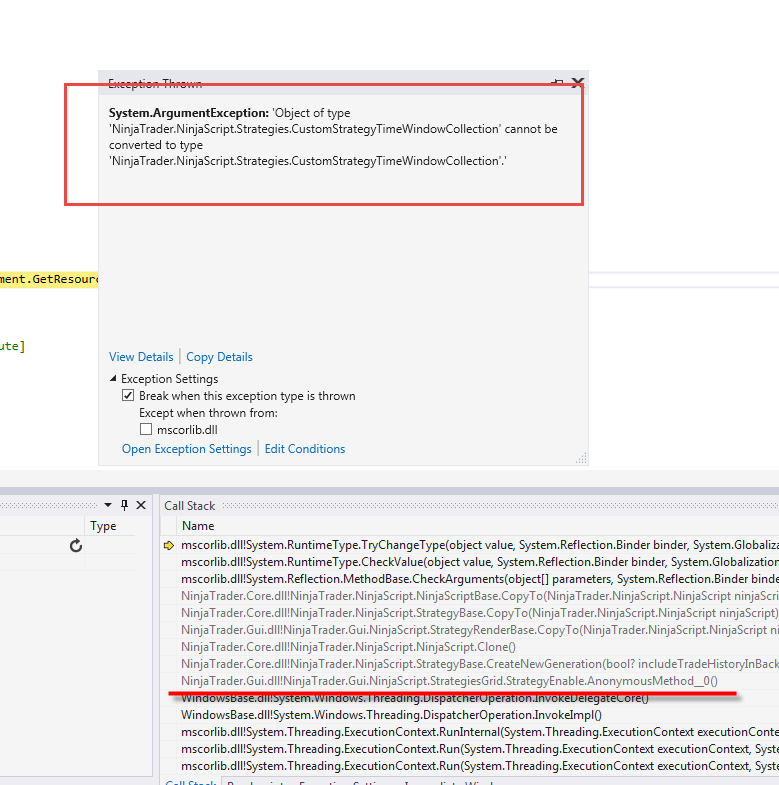The width and height of the screenshot is (779, 785).
Task: Collapse the Exception Settings section
Action: (113, 378)
